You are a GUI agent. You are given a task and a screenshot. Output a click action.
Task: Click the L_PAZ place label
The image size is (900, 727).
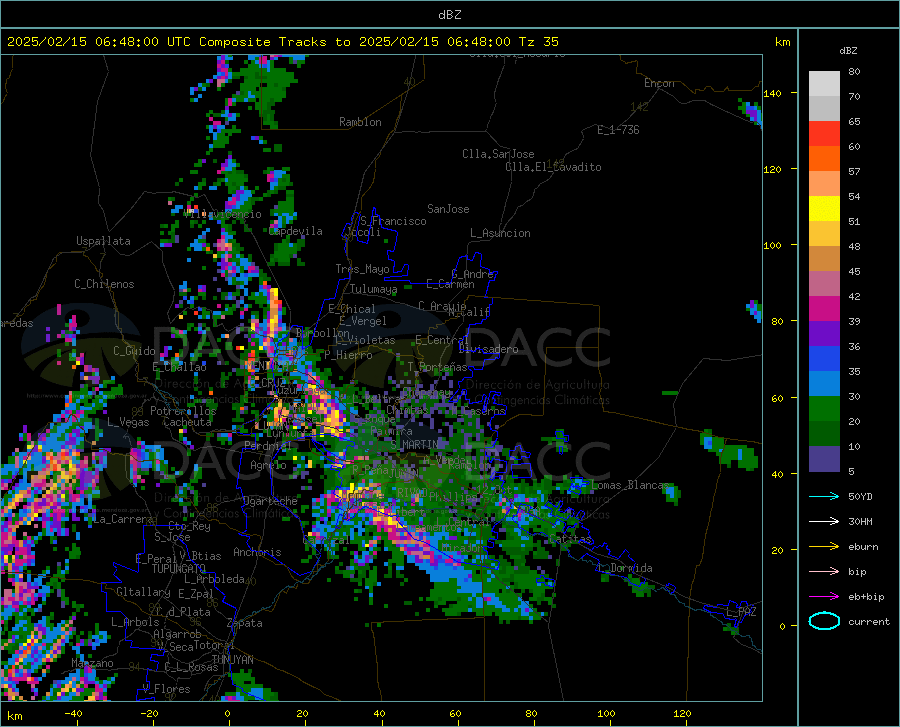[x=741, y=612]
